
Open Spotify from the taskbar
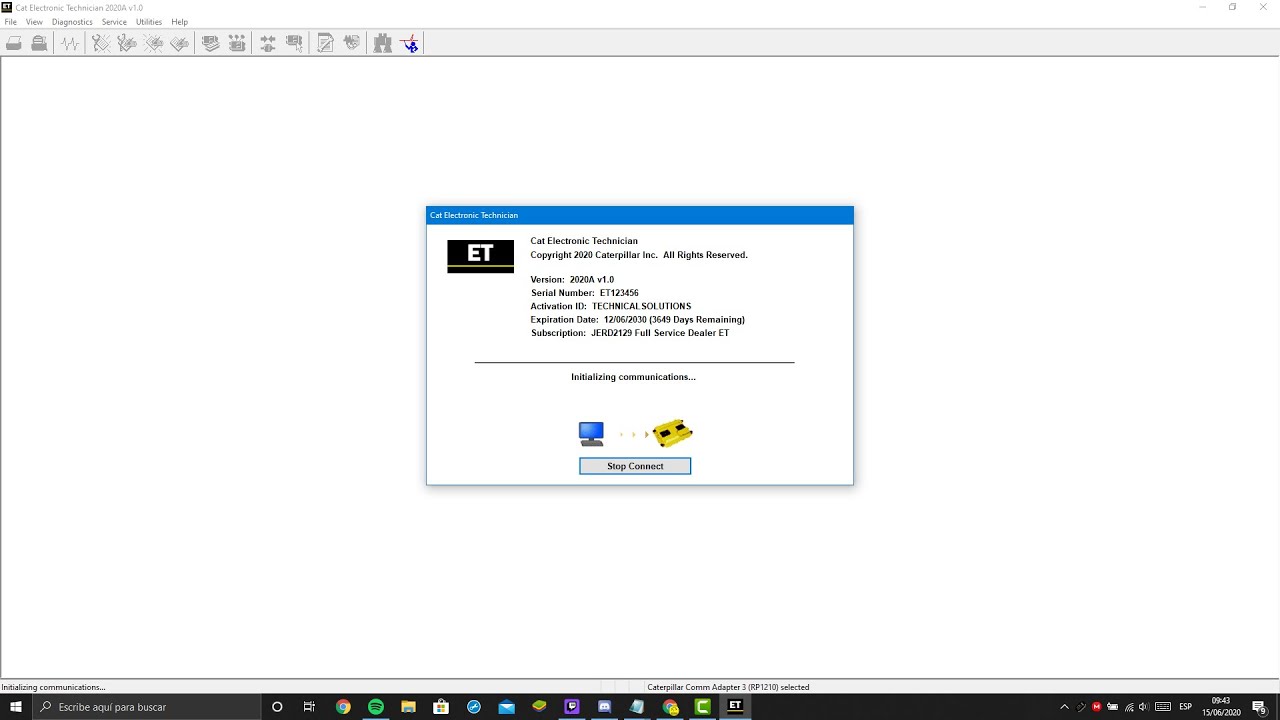376,707
